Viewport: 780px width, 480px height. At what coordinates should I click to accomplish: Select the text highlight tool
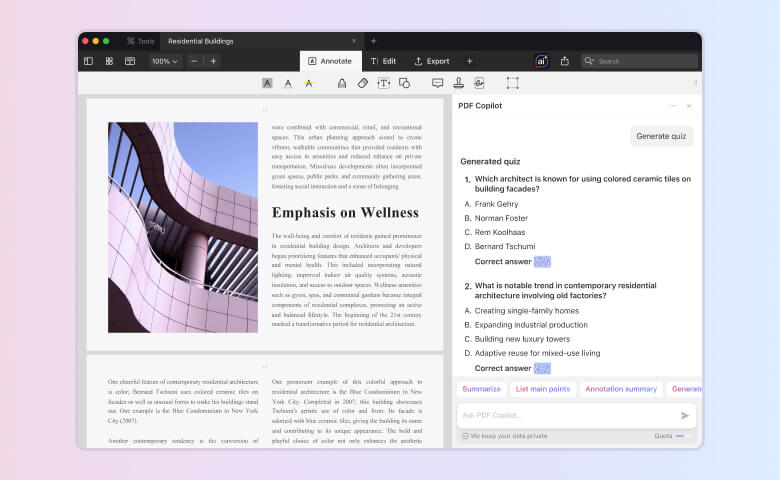tap(267, 83)
